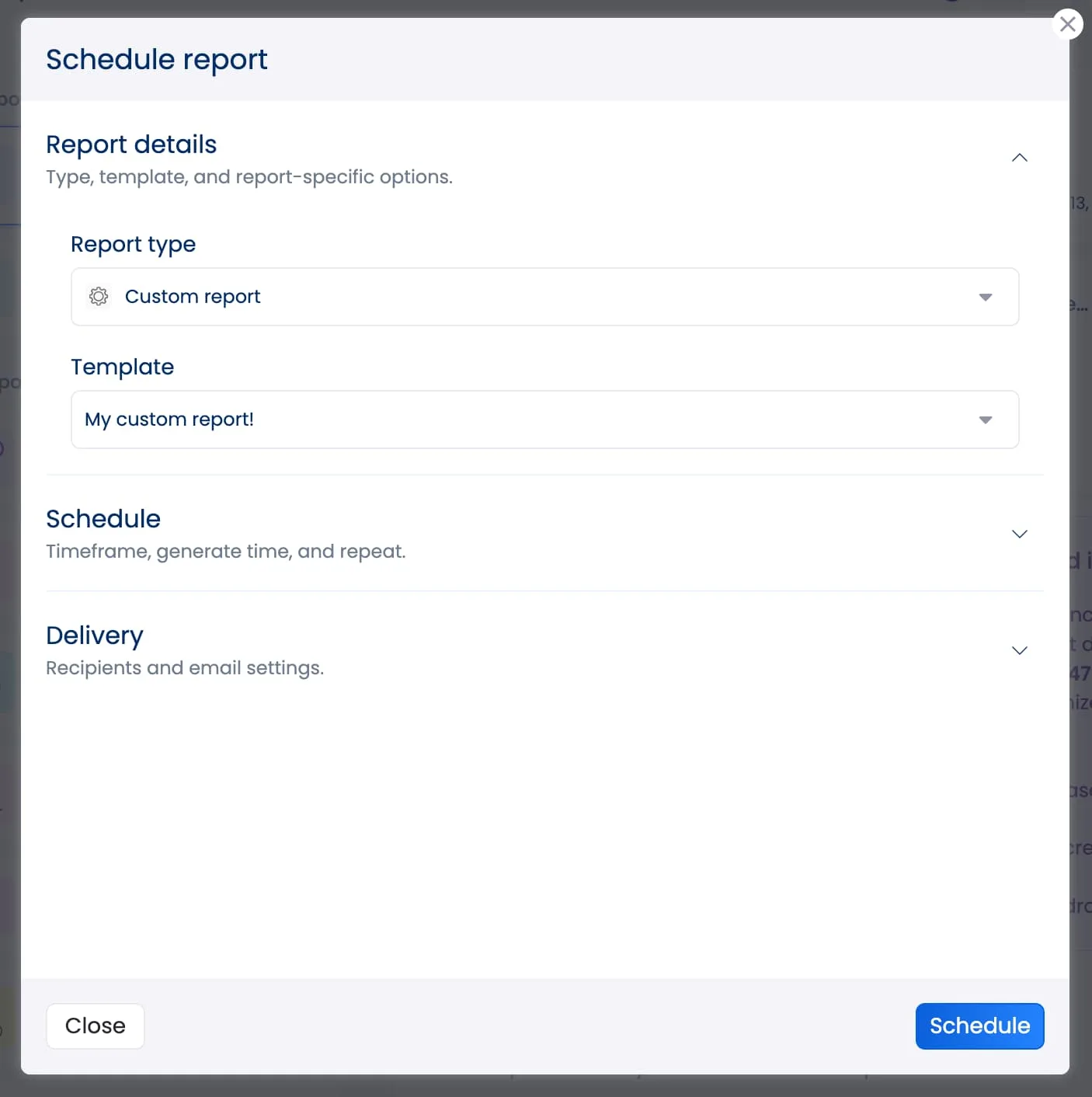
Task: Click the X to dismiss the dialog
Action: pos(1068,24)
